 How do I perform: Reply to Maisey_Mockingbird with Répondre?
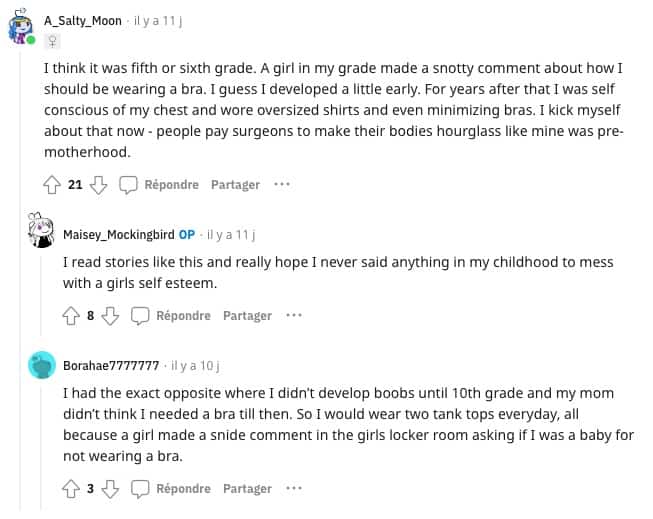pyautogui.click(x=172, y=316)
